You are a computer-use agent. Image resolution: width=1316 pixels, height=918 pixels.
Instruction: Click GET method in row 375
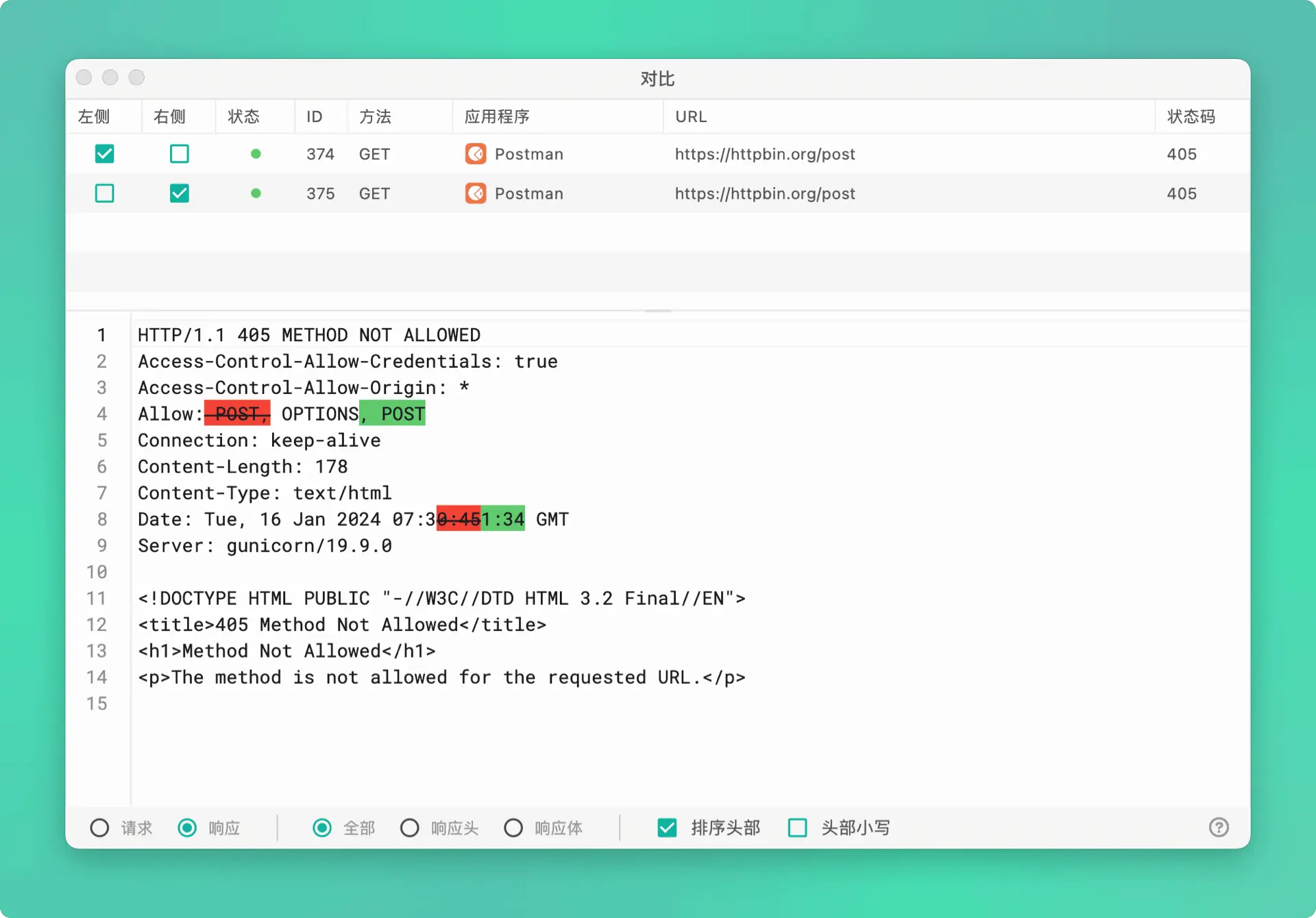coord(374,193)
